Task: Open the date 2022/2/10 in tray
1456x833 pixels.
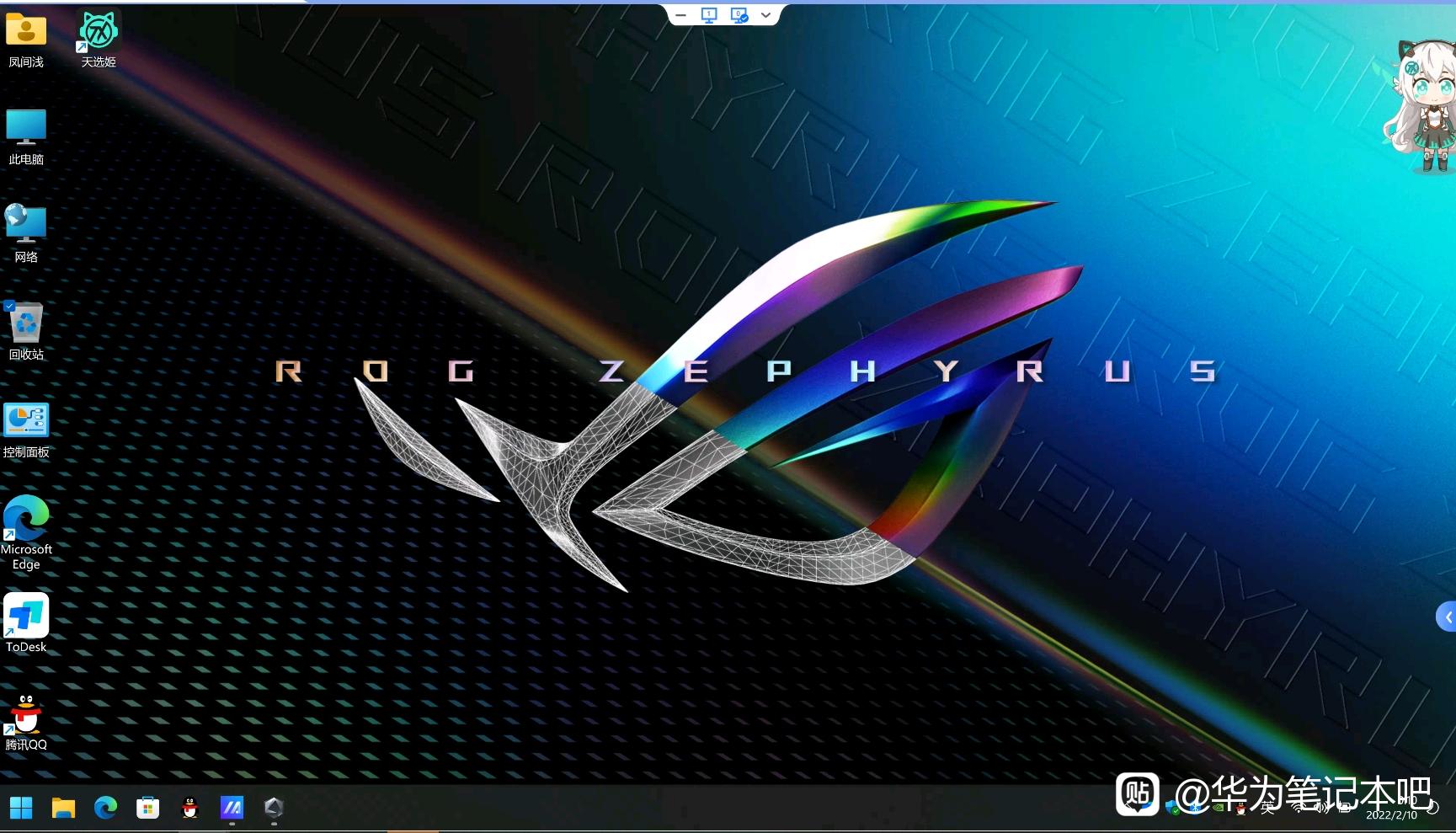Action: coord(1391,815)
